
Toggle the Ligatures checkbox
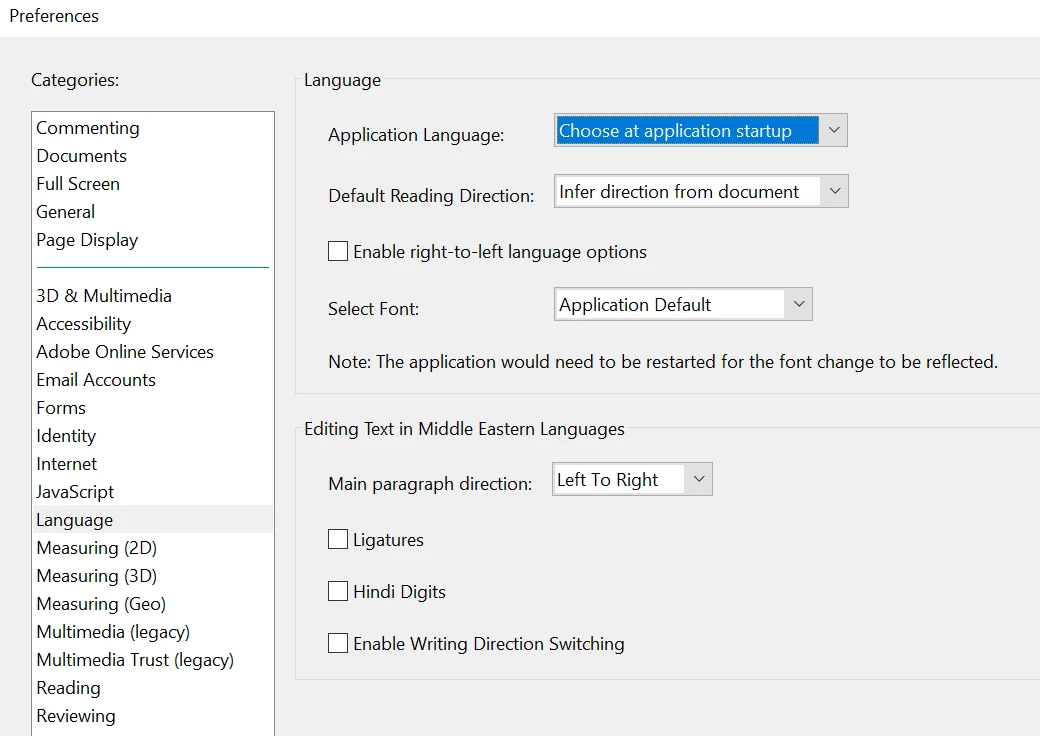click(x=338, y=540)
